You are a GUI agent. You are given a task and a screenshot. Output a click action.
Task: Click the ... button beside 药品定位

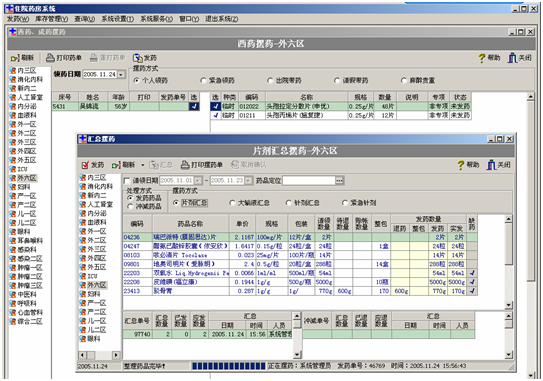339,180
